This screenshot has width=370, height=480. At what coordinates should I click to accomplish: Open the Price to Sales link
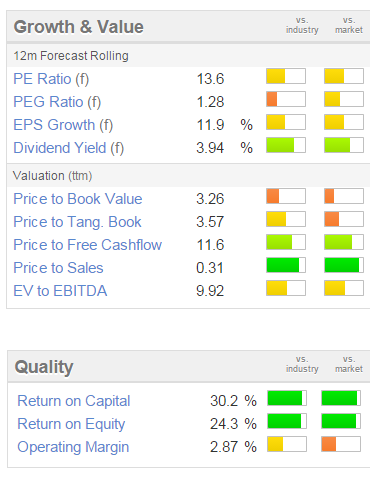pos(58,268)
